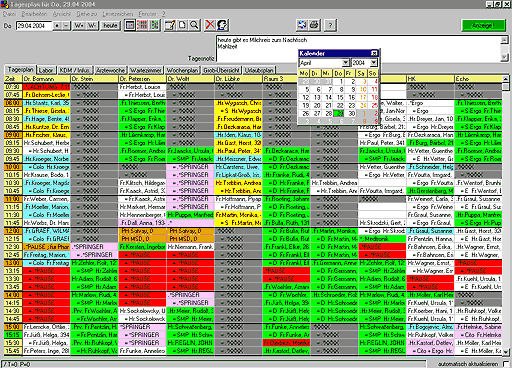Click the red X delete icon
The width and height of the screenshot is (512, 368).
pos(210,25)
